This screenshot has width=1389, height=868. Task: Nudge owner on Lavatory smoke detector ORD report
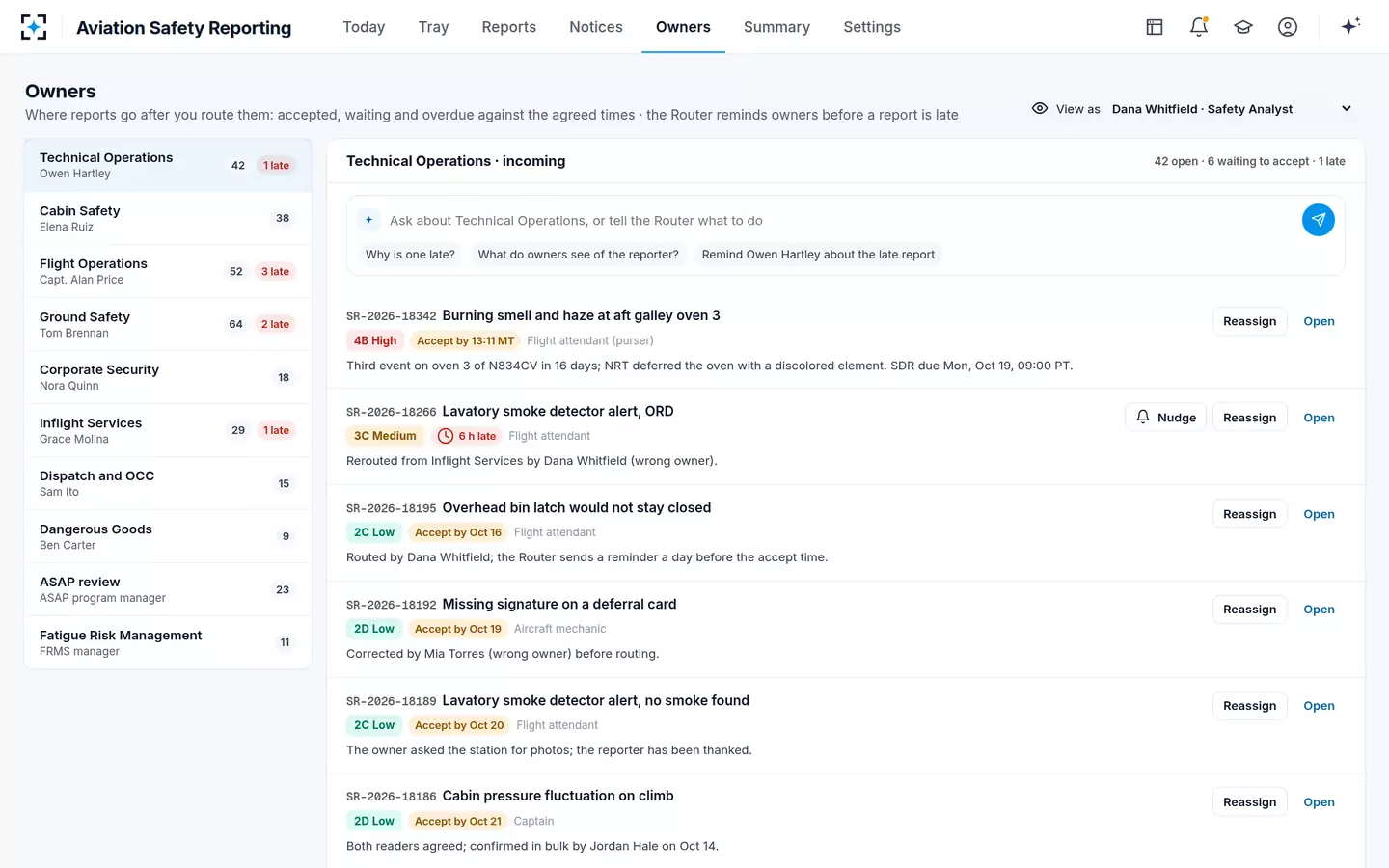click(1165, 418)
